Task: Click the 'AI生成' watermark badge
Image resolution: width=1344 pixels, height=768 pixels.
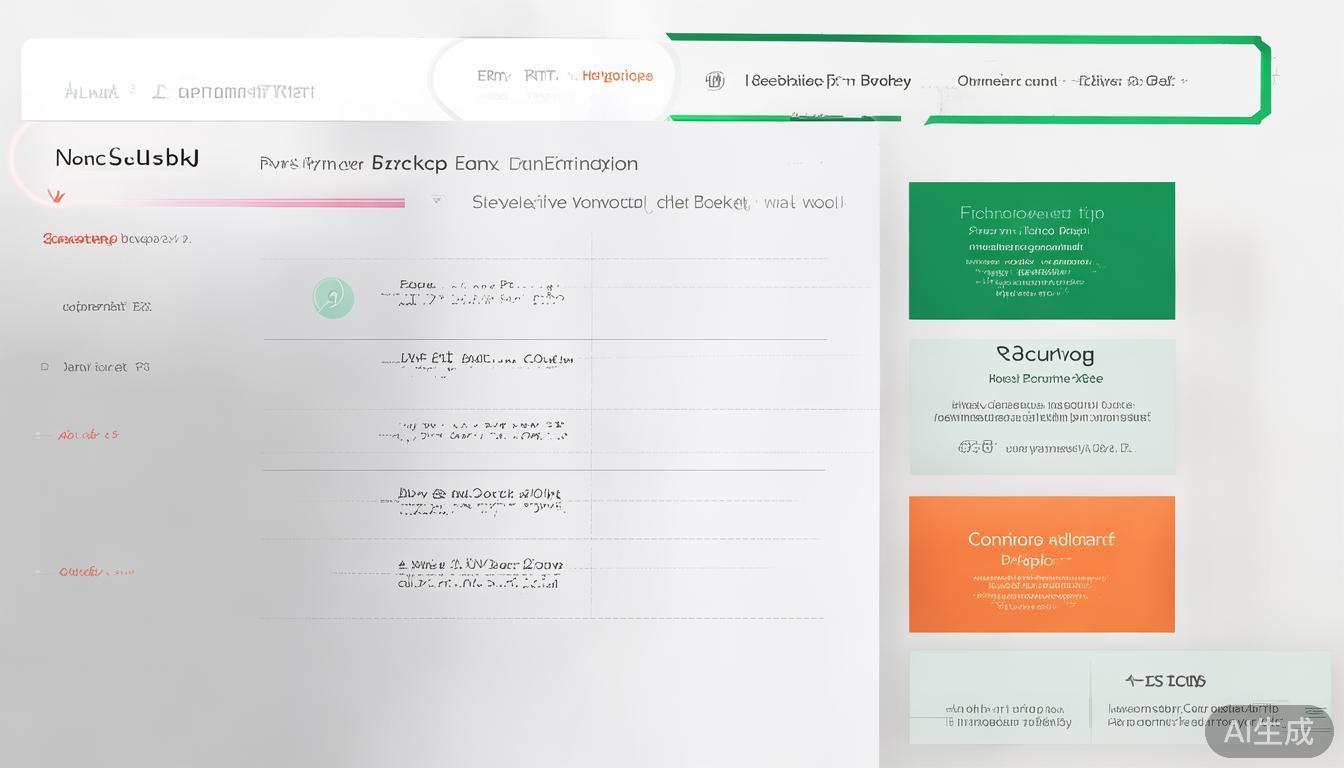Action: pyautogui.click(x=1268, y=731)
